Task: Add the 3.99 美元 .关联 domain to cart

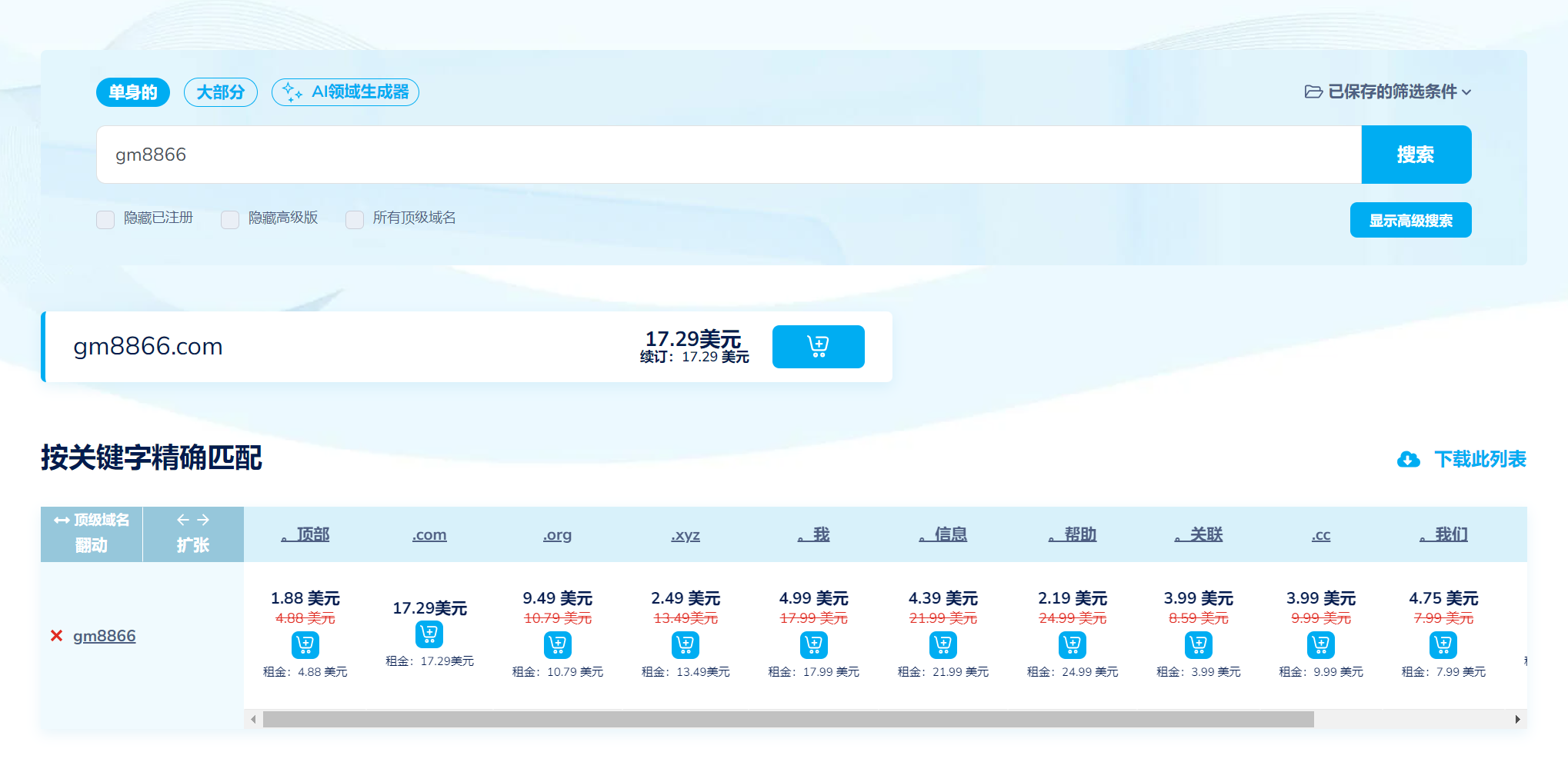Action: (1199, 644)
